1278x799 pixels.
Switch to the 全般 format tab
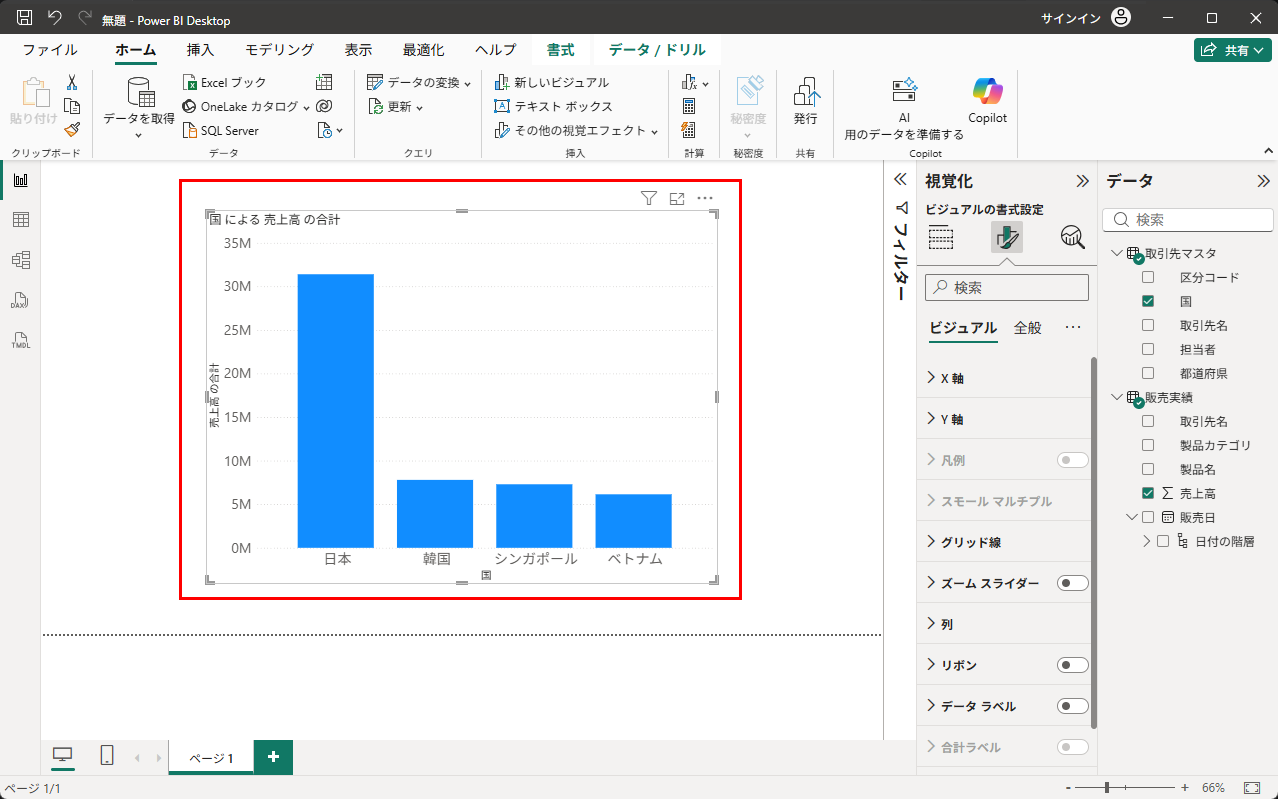tap(1027, 327)
